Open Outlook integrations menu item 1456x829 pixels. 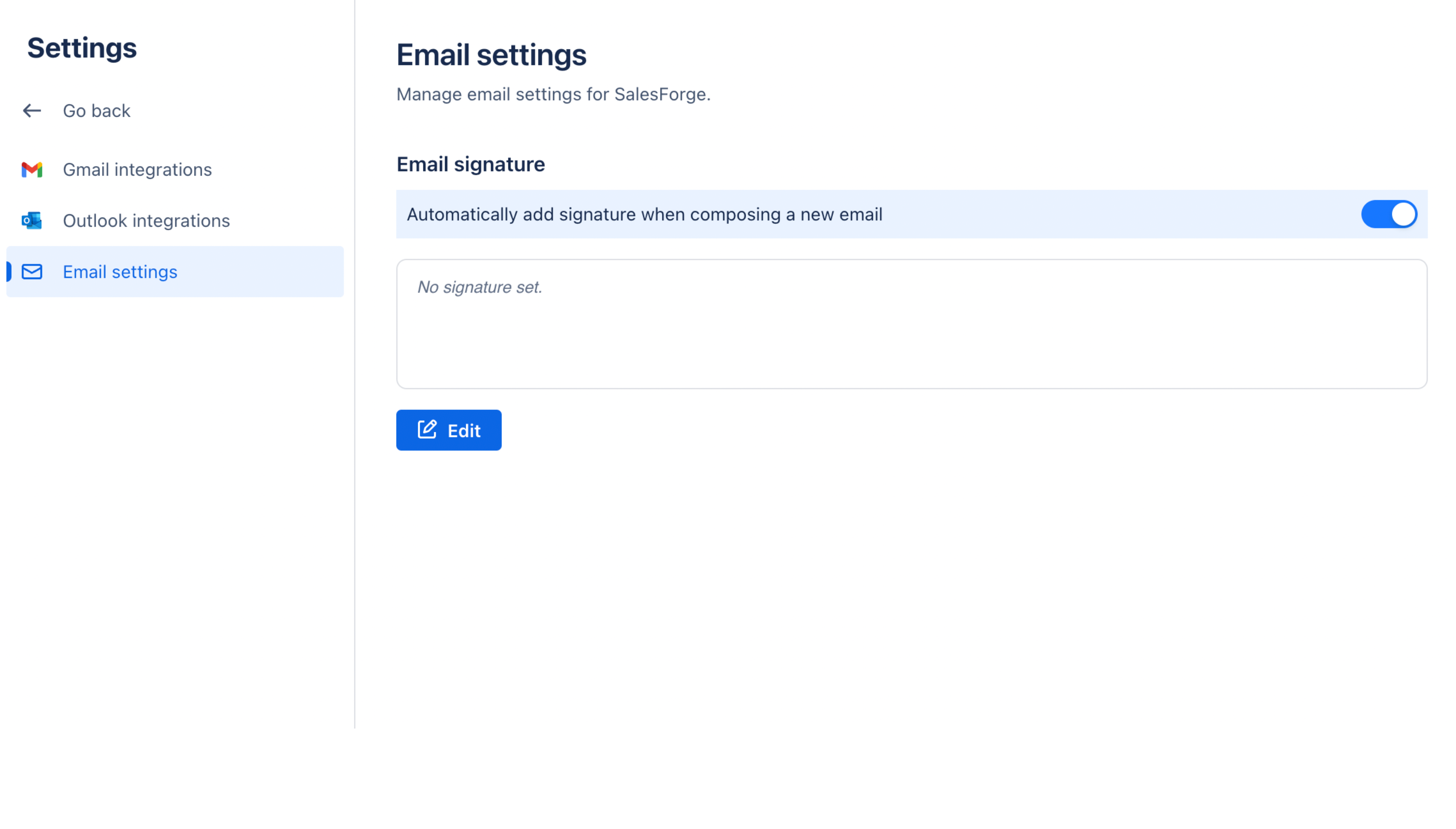click(x=146, y=220)
